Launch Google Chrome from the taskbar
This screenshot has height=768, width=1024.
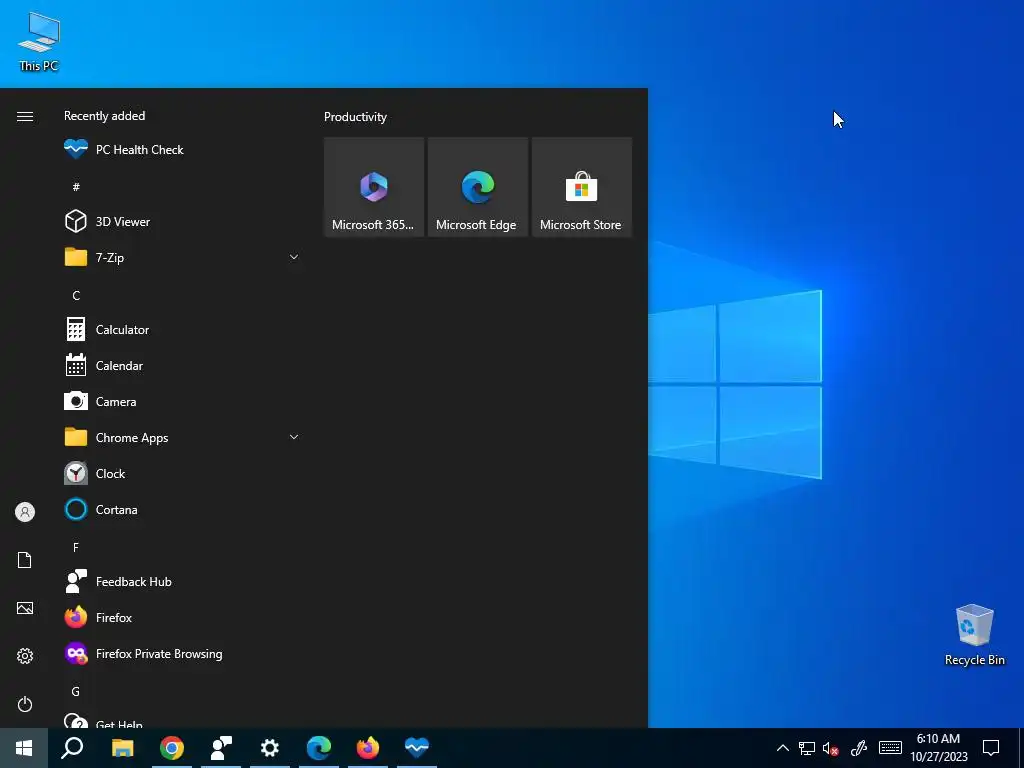click(172, 748)
